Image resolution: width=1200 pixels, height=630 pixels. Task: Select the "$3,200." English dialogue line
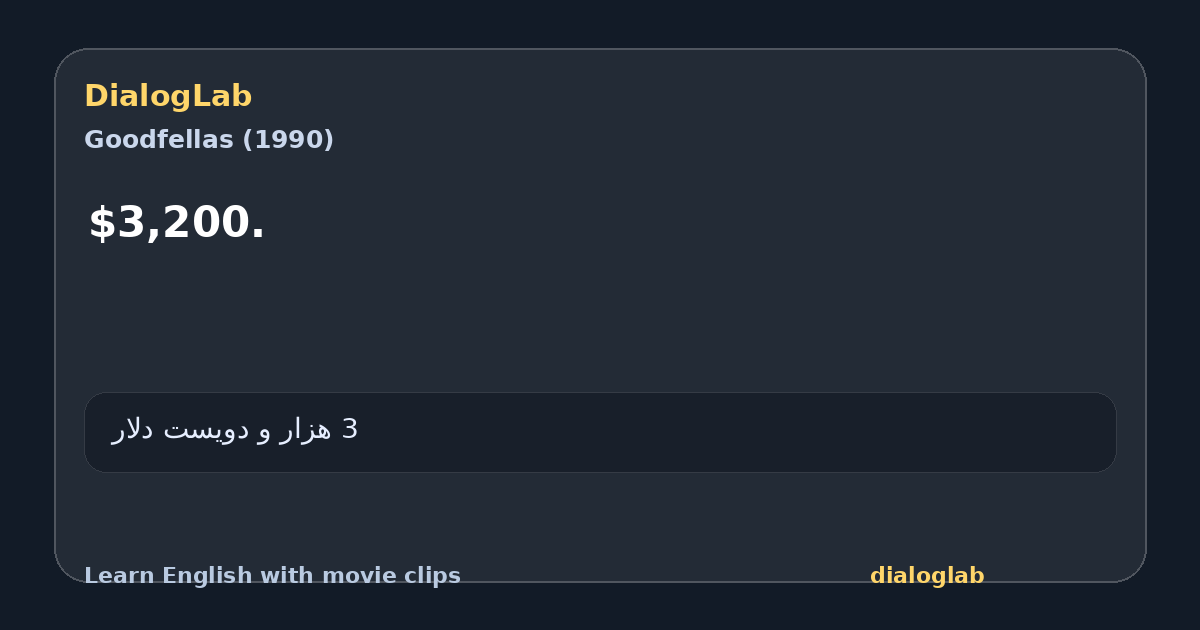coord(177,223)
